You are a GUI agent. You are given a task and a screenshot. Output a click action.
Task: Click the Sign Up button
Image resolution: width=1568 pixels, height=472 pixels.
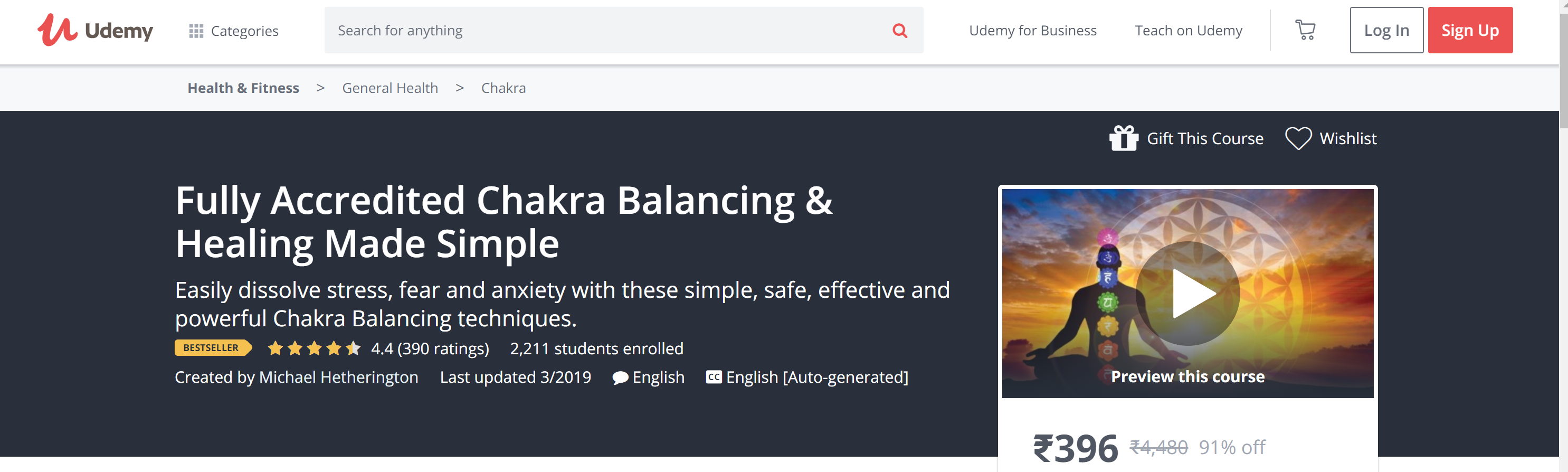pyautogui.click(x=1469, y=31)
